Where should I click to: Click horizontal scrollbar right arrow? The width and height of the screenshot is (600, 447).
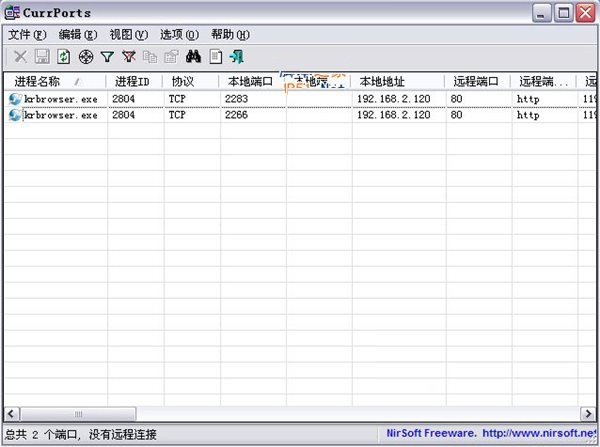(588, 414)
